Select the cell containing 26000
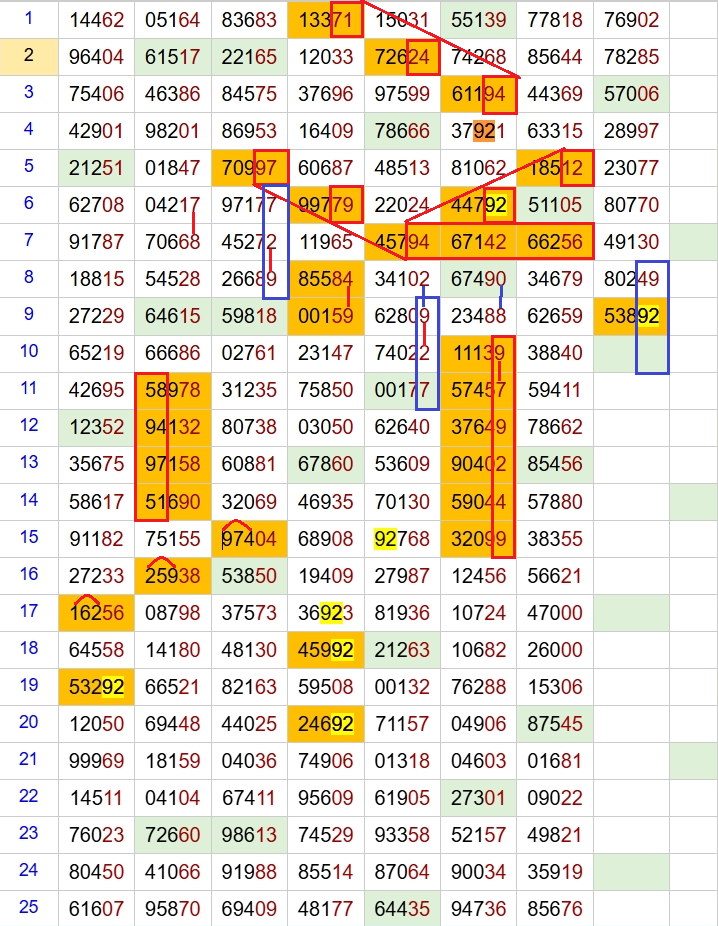The width and height of the screenshot is (718, 926). point(554,649)
